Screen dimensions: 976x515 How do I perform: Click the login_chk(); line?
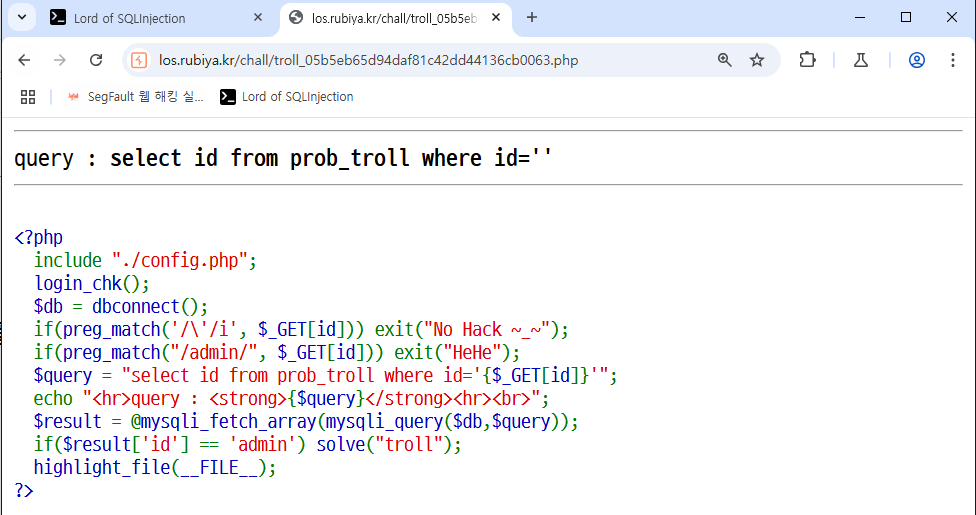point(92,283)
